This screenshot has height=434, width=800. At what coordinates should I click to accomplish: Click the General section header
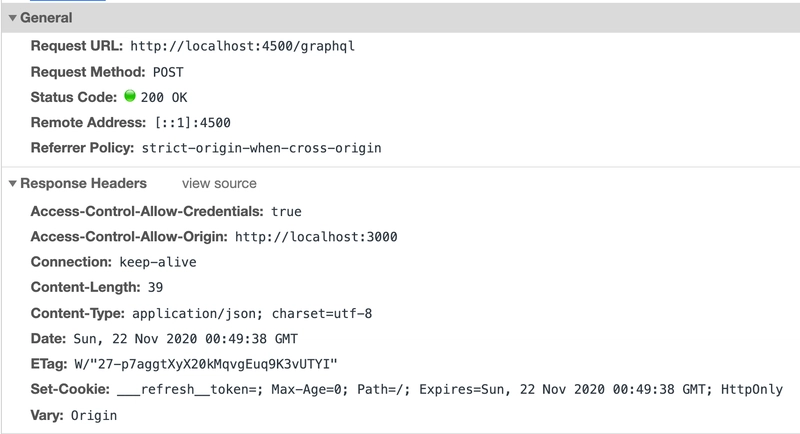(x=46, y=18)
